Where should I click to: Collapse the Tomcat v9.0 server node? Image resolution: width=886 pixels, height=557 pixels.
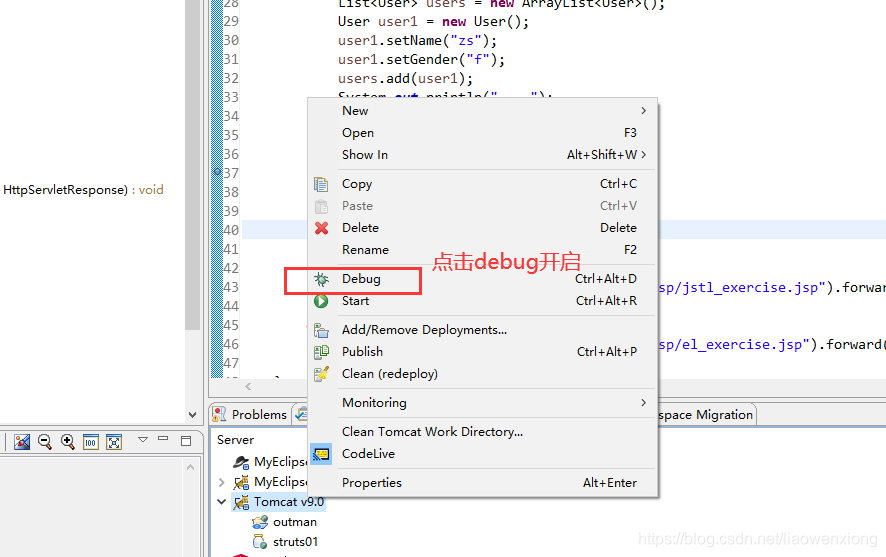click(222, 502)
